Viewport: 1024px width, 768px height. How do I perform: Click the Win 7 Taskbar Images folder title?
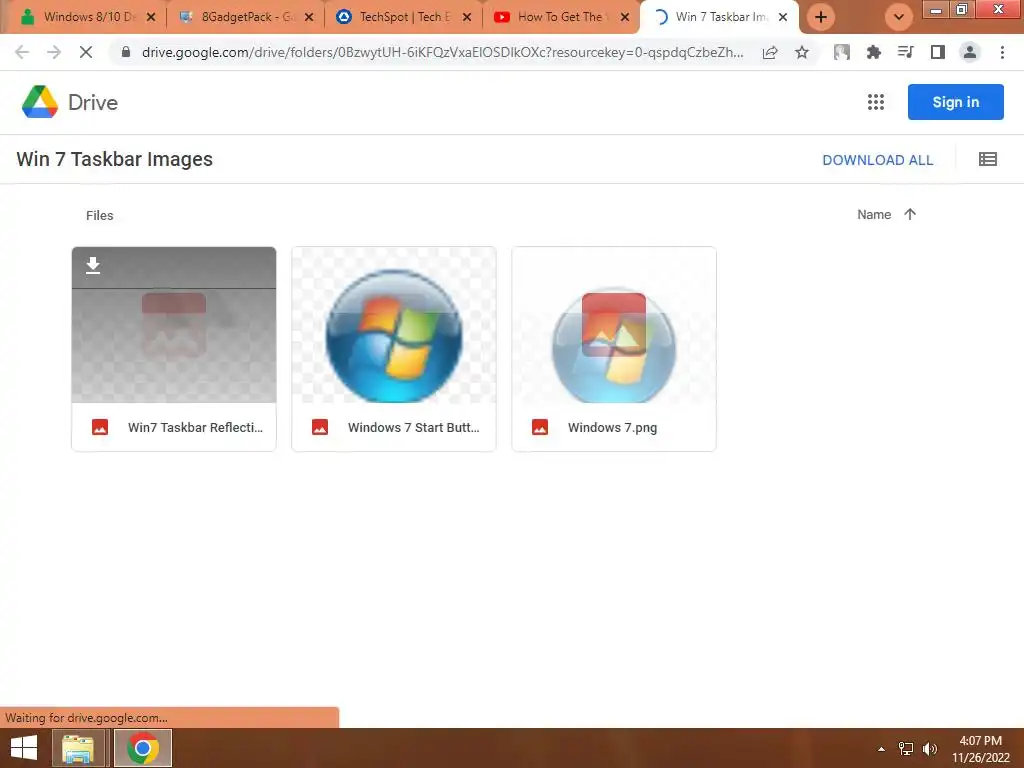[x=114, y=159]
